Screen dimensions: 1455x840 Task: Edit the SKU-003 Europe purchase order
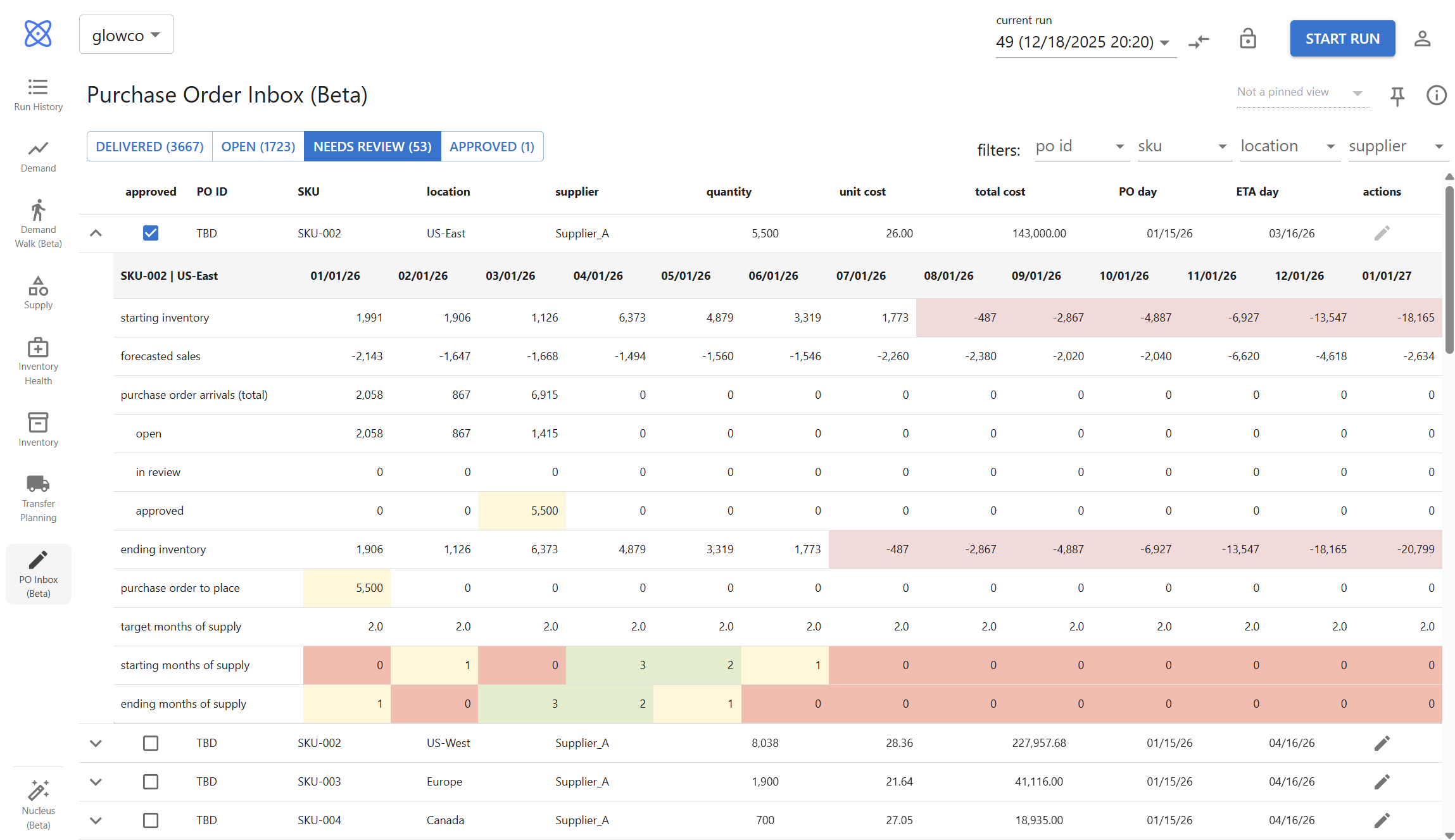[x=1382, y=782]
